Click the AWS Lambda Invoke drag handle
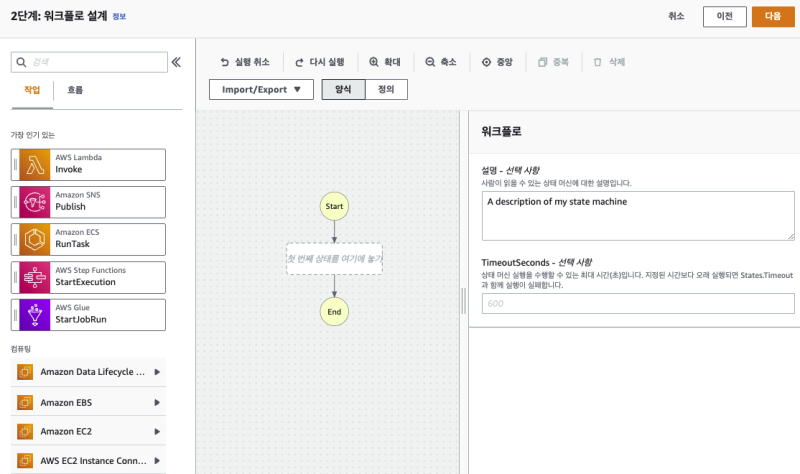 (x=15, y=165)
